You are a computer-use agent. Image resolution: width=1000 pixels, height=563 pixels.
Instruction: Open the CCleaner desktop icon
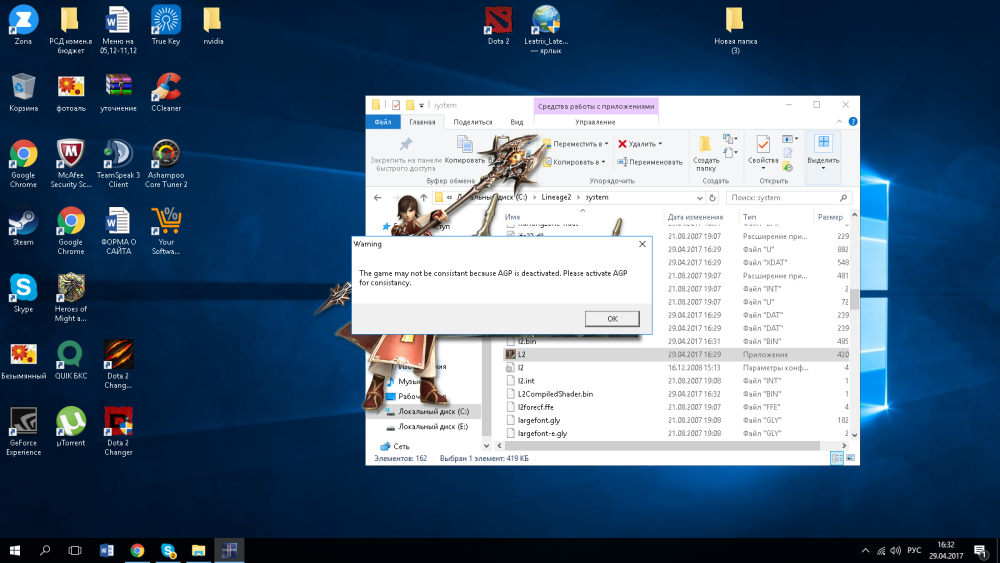tap(165, 86)
